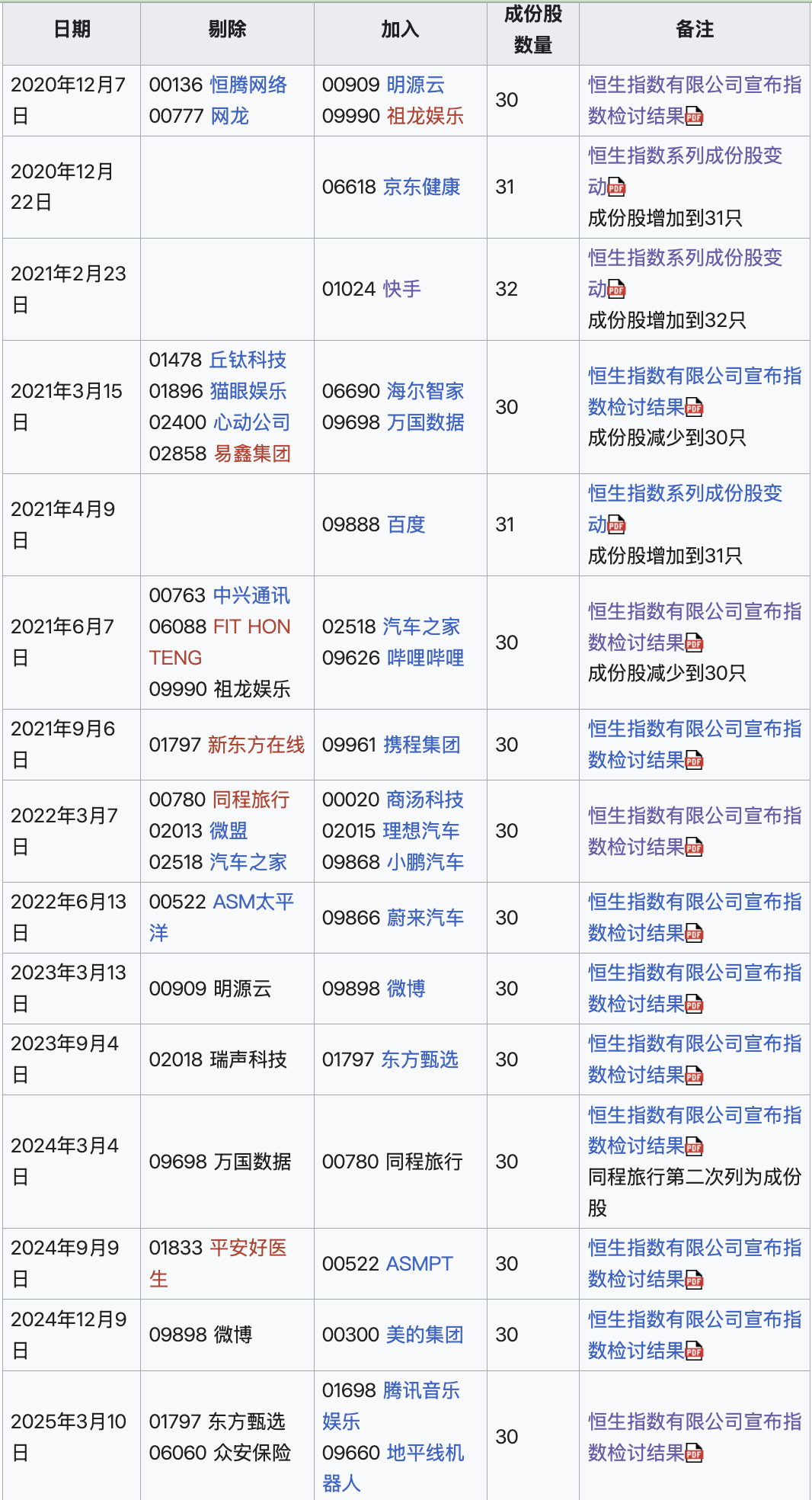Follow the 哔哩哔哩 link
The width and height of the screenshot is (812, 1500).
click(x=425, y=658)
